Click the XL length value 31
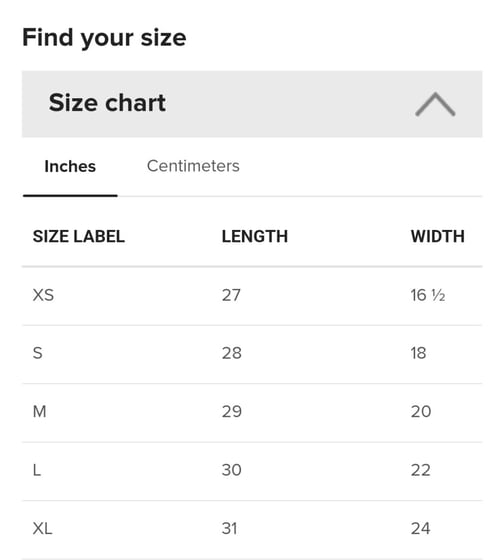The width and height of the screenshot is (503, 560). [x=229, y=529]
